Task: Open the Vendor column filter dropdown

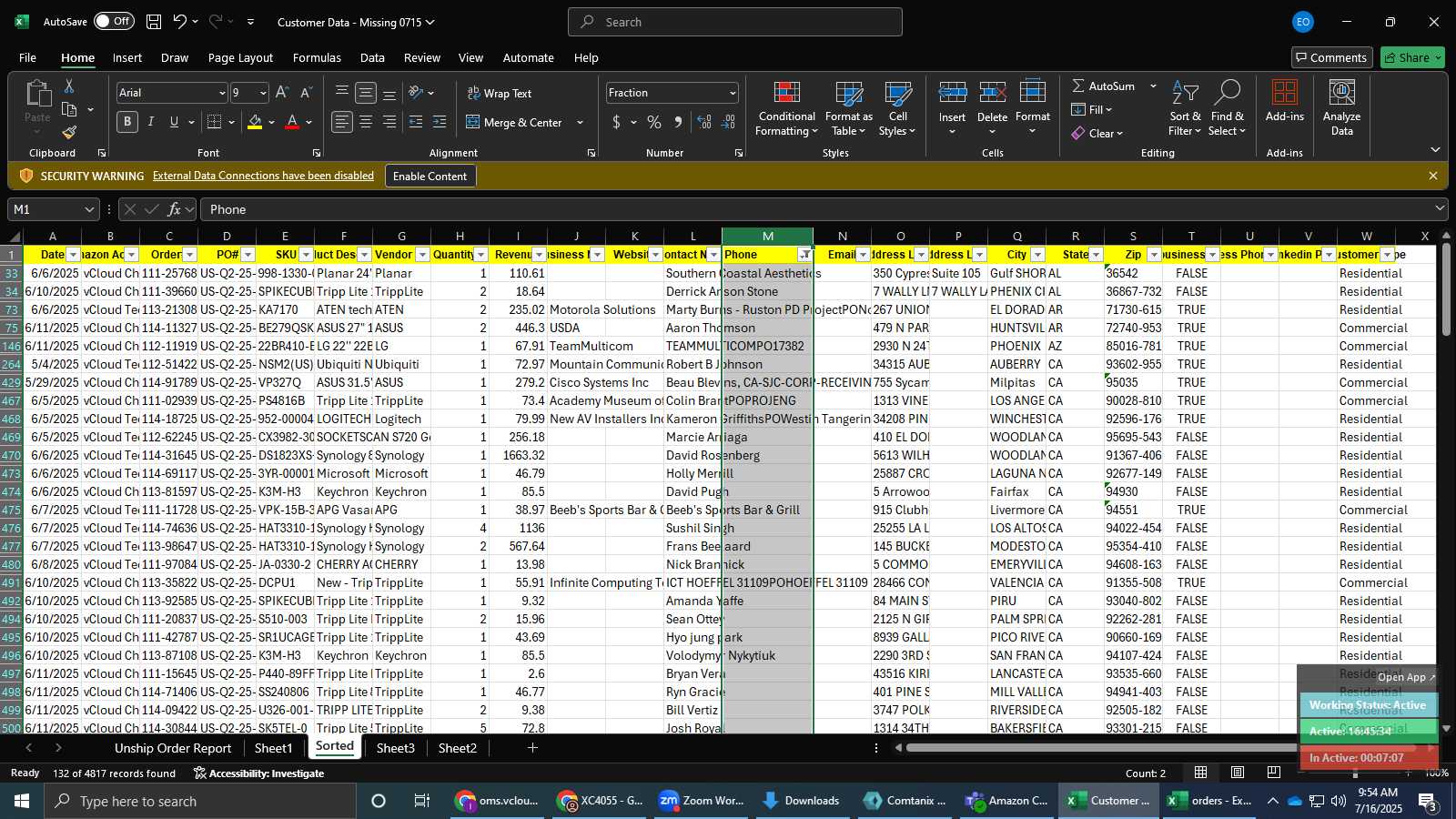Action: pyautogui.click(x=422, y=255)
